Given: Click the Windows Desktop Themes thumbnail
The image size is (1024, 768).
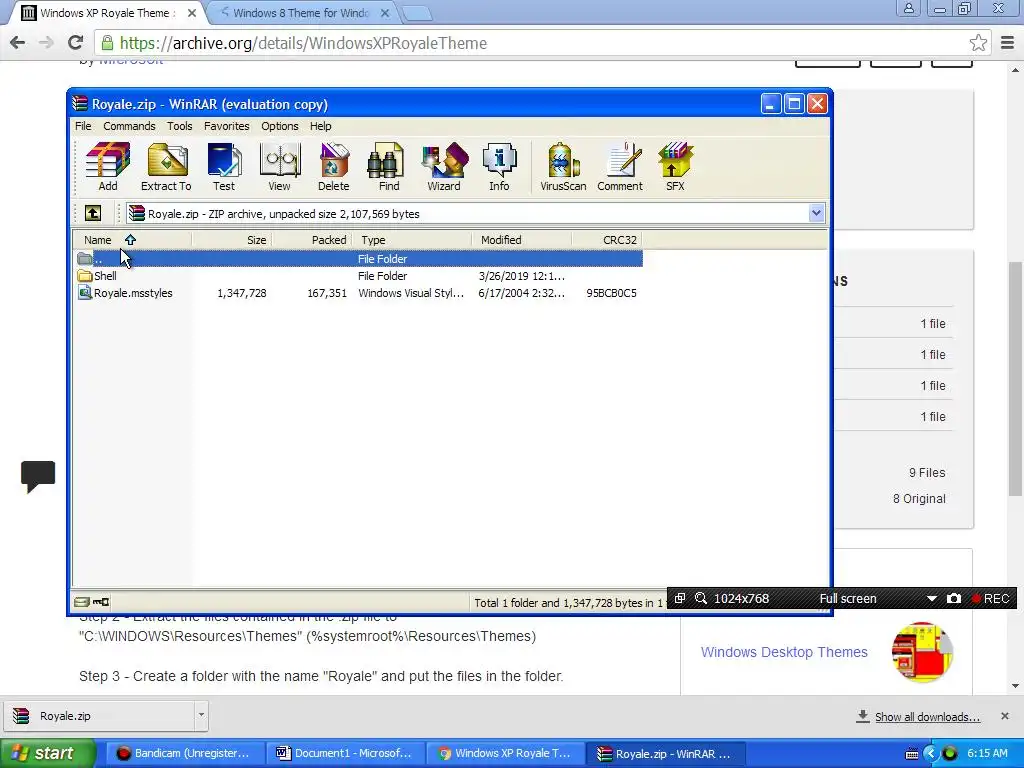Looking at the screenshot, I should pos(922,652).
